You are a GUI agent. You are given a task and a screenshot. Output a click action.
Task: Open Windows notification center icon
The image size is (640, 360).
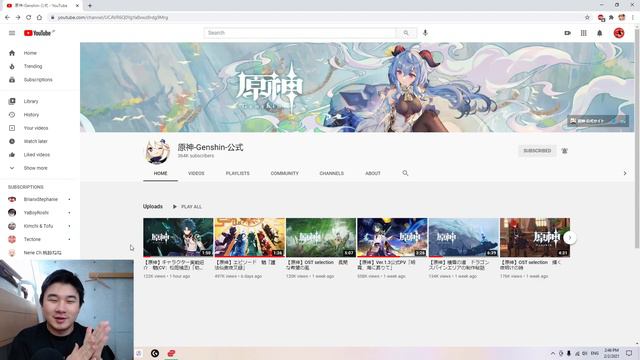click(x=629, y=353)
